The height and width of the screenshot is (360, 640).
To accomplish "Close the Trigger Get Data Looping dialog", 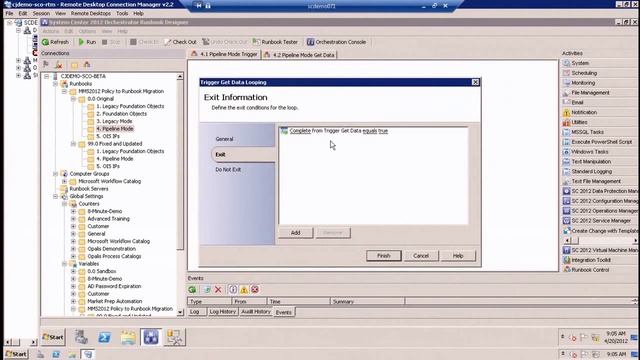I will (475, 82).
